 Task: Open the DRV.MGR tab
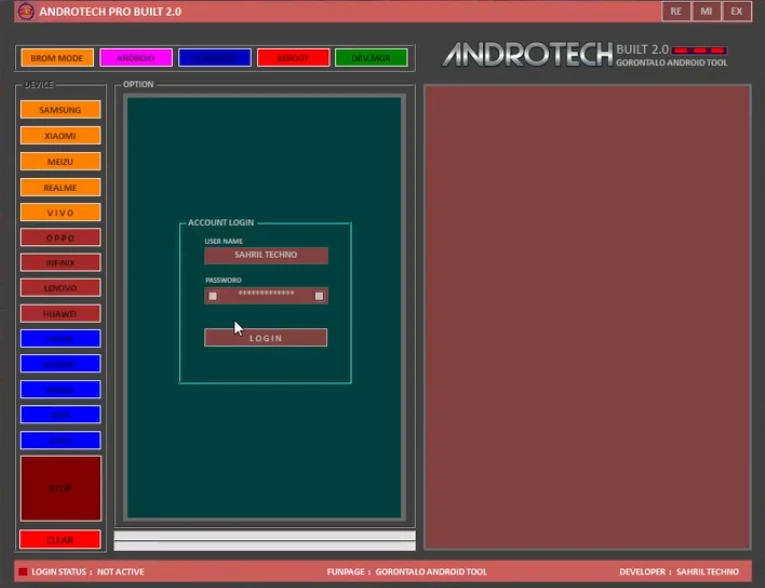click(x=371, y=58)
